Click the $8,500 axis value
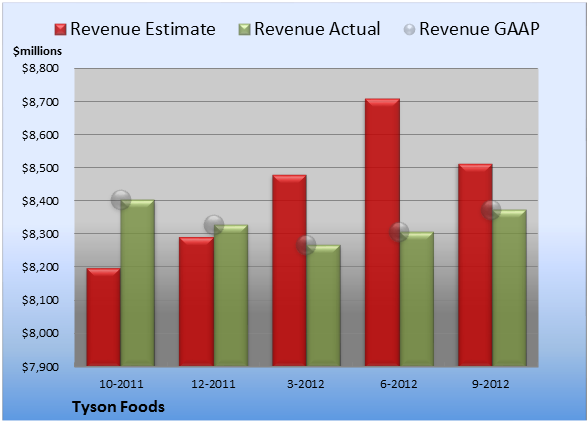 click(x=40, y=168)
